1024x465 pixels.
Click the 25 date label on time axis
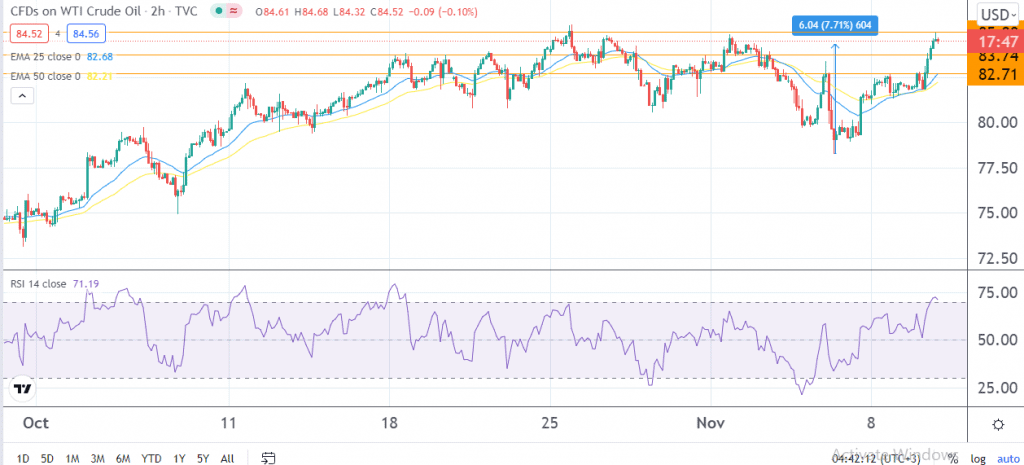point(551,423)
